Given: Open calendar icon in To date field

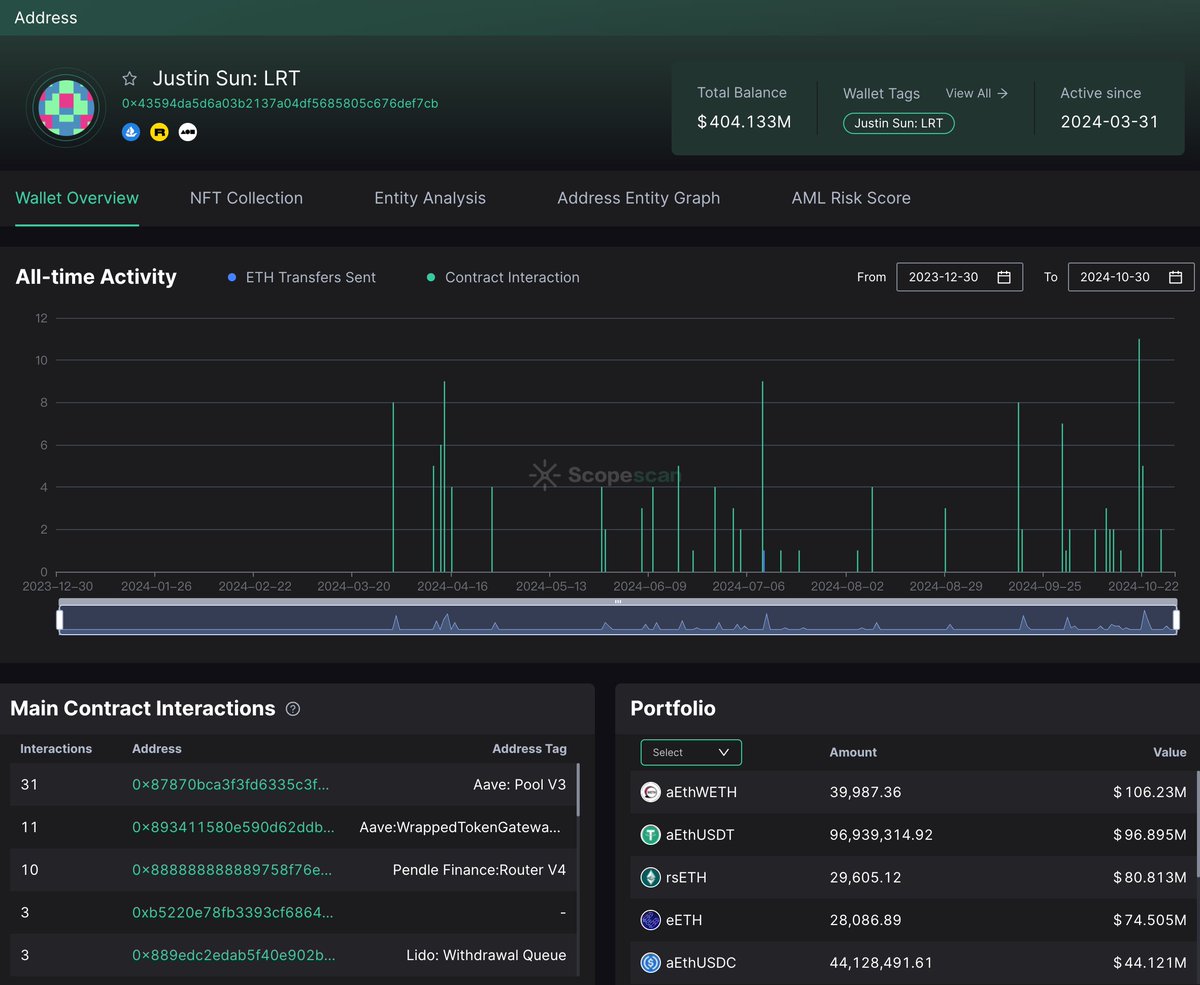Looking at the screenshot, I should [x=1176, y=277].
